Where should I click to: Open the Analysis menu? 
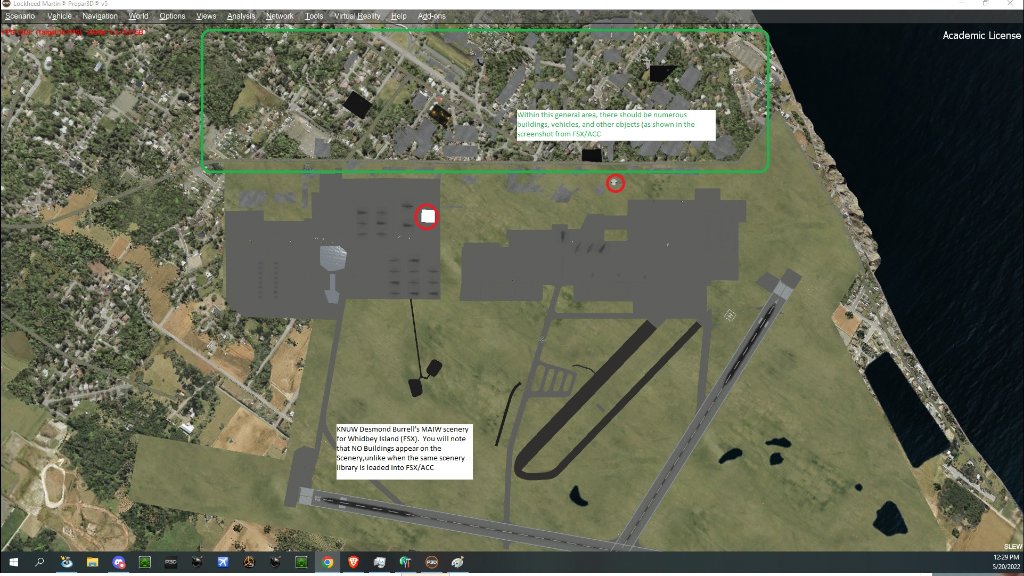pos(241,16)
